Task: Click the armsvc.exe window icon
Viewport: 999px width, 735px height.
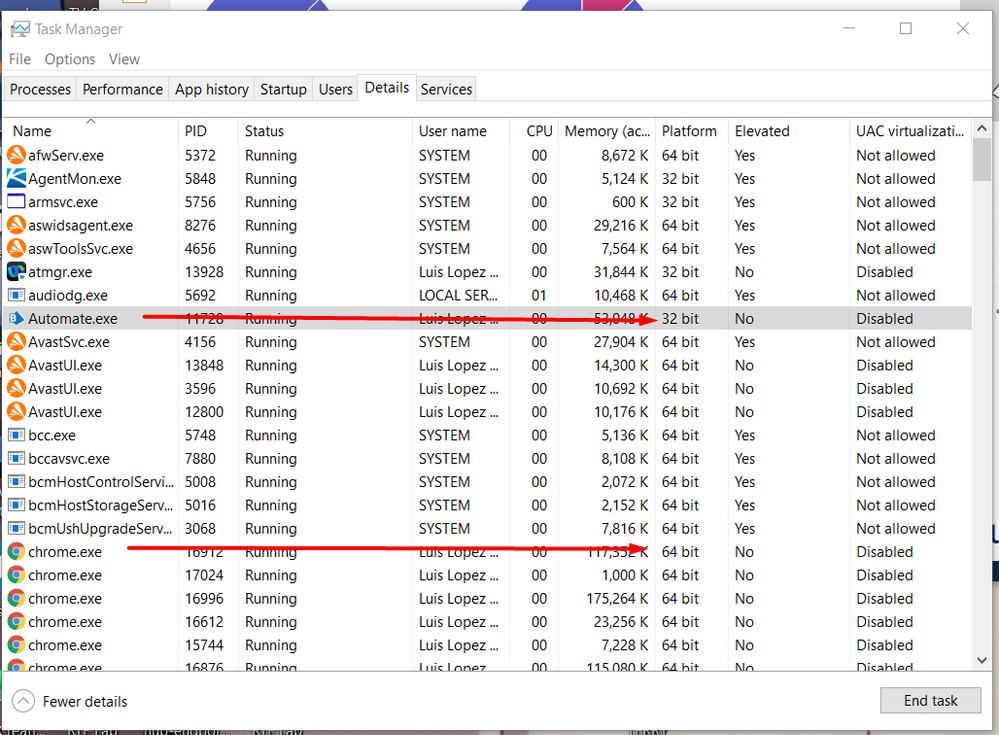Action: coord(16,202)
